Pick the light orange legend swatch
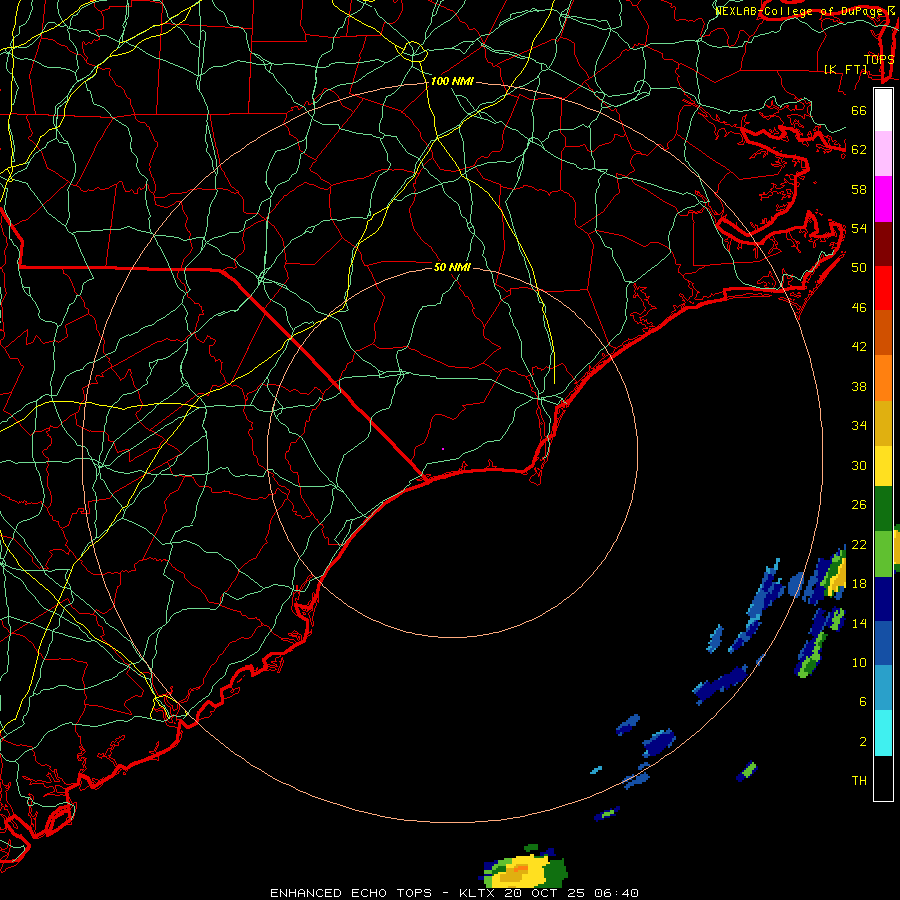The width and height of the screenshot is (900, 900). click(x=883, y=378)
